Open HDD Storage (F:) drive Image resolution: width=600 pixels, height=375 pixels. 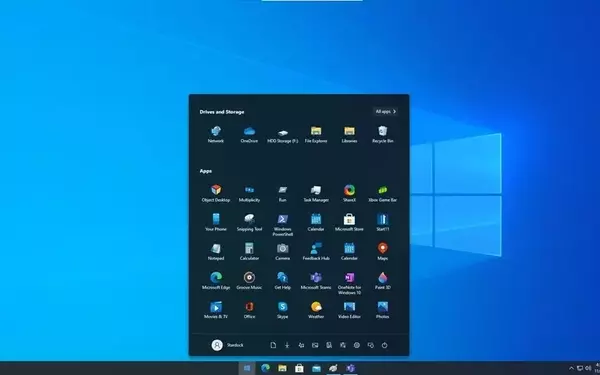click(x=282, y=134)
